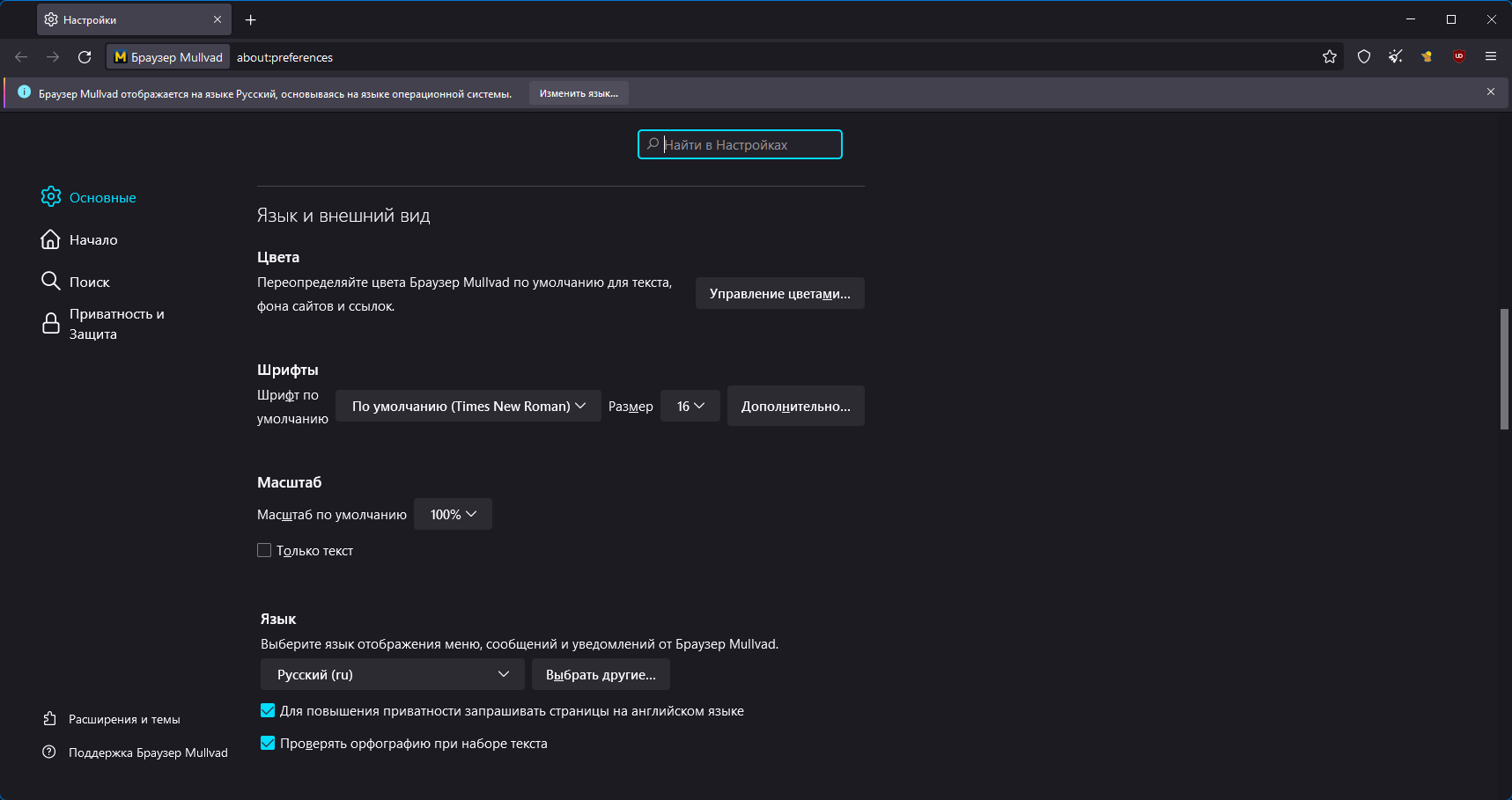
Task: Click the New Identity broom icon
Action: click(x=1396, y=57)
